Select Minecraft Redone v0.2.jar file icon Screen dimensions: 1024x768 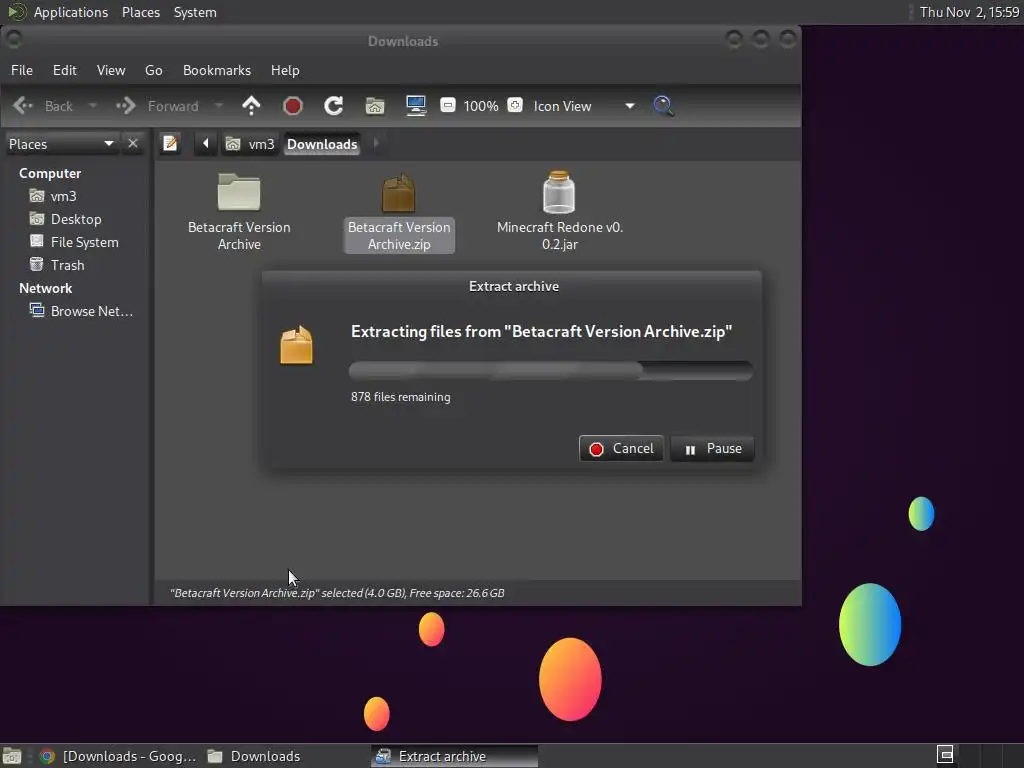tap(559, 192)
